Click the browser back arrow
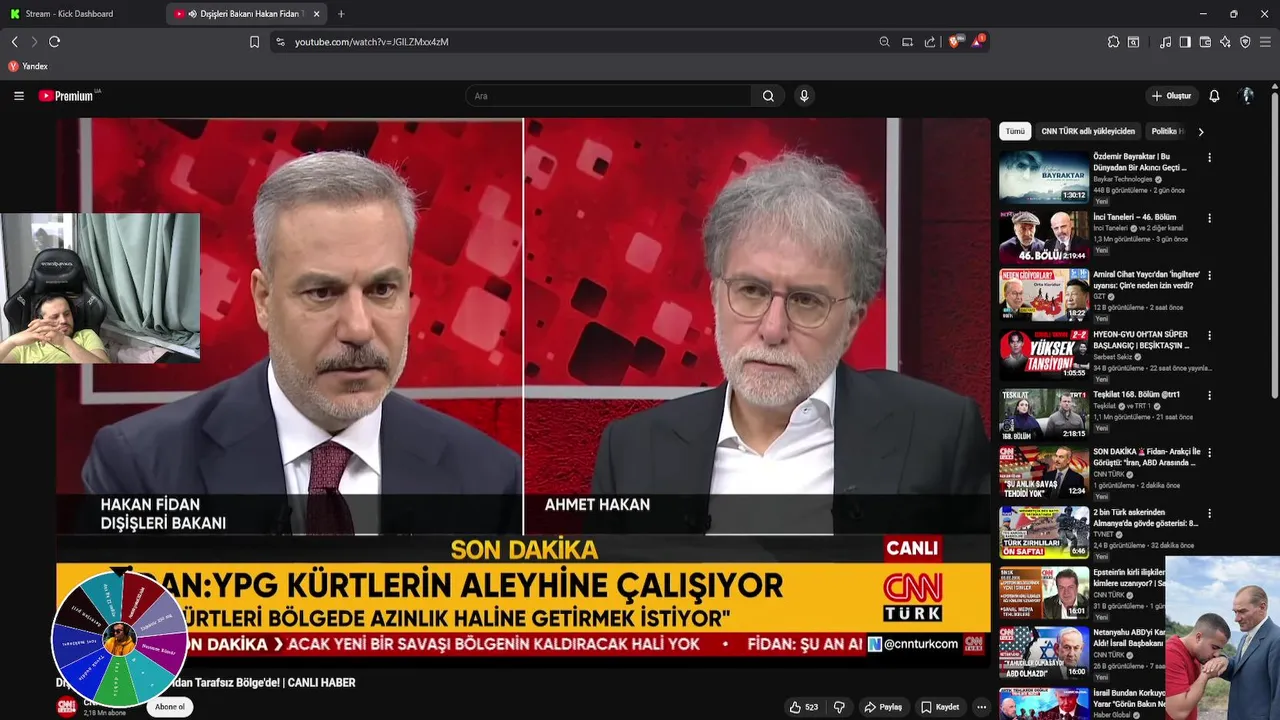The width and height of the screenshot is (1280, 720). pyautogui.click(x=14, y=42)
